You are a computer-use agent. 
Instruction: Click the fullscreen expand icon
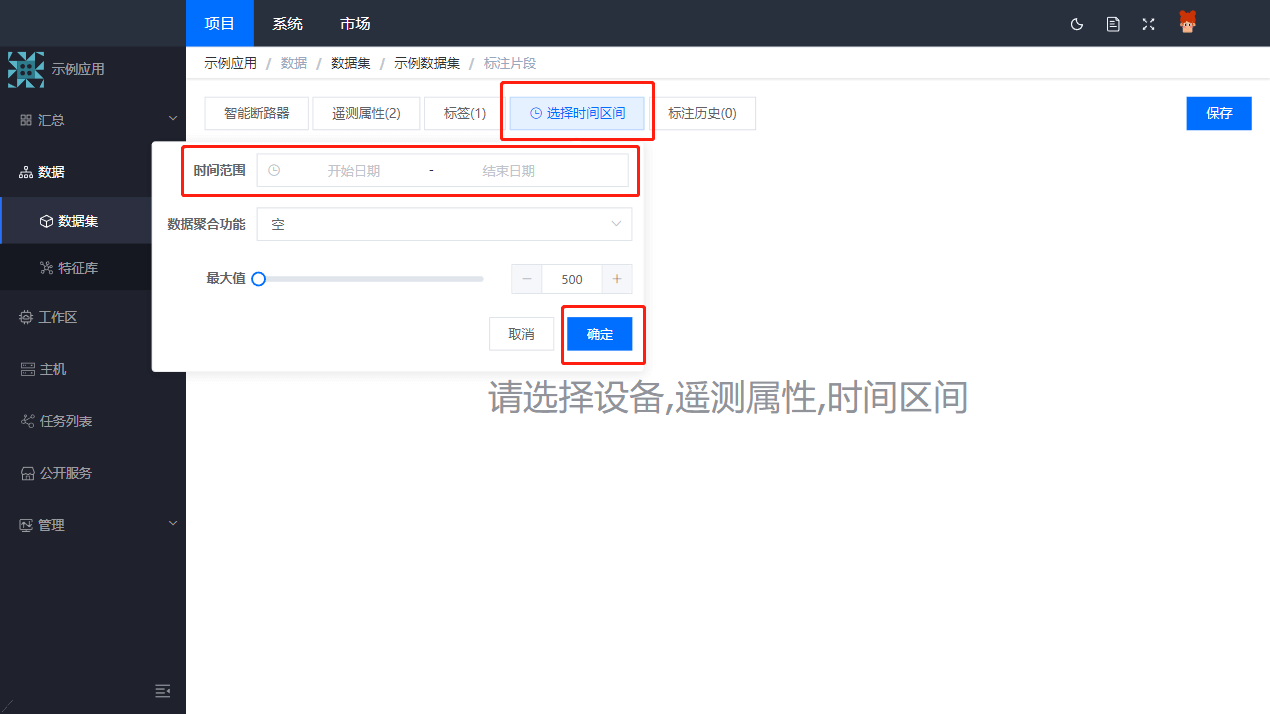(1148, 24)
